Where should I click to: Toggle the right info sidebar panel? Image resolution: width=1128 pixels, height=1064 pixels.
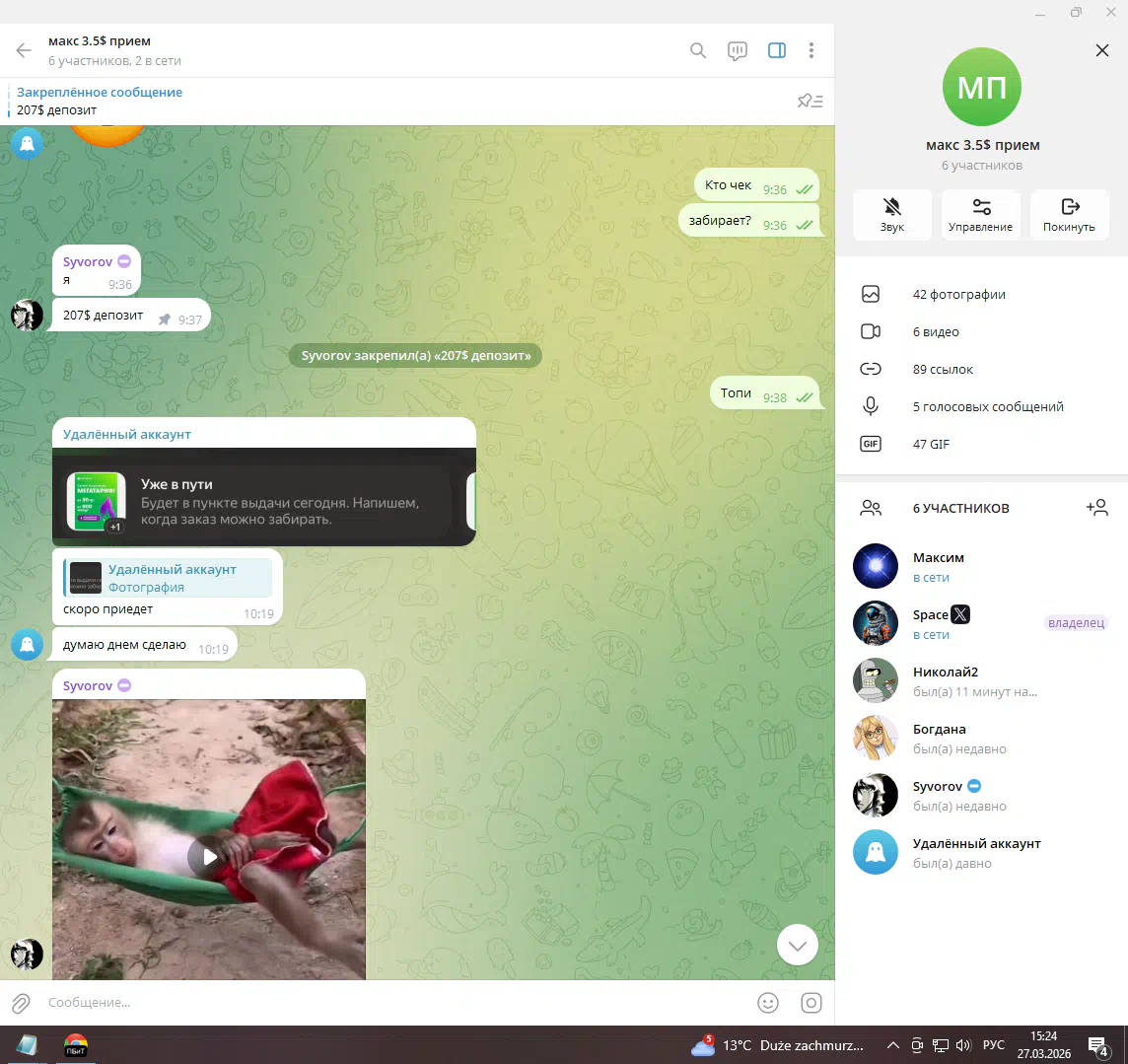tap(777, 50)
